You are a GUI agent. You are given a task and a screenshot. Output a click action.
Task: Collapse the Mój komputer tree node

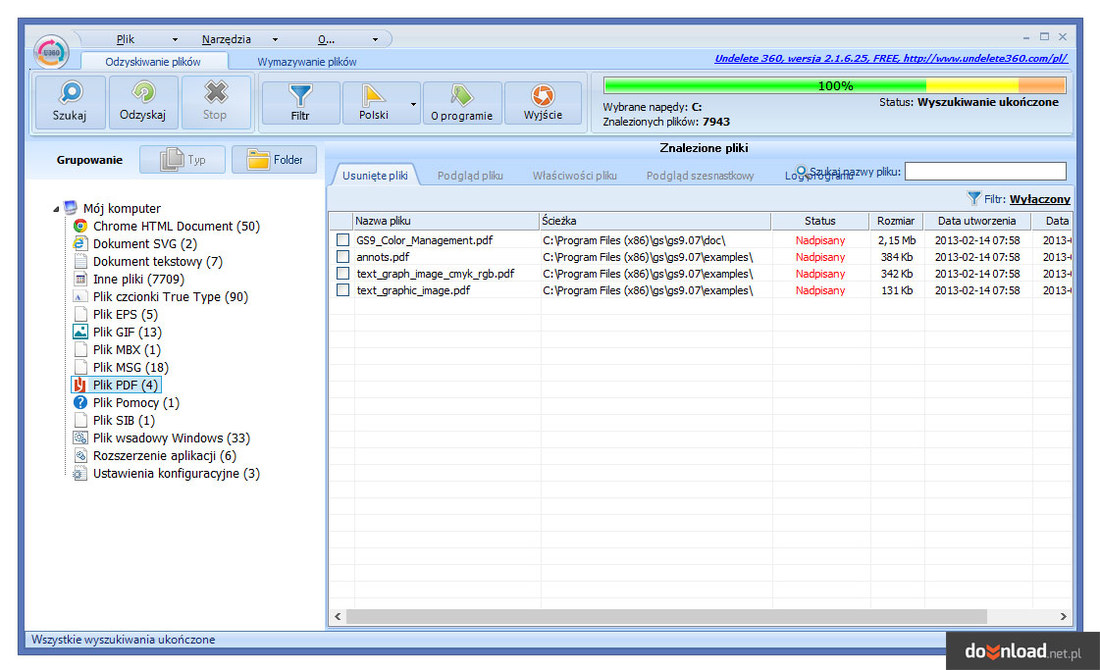56,208
